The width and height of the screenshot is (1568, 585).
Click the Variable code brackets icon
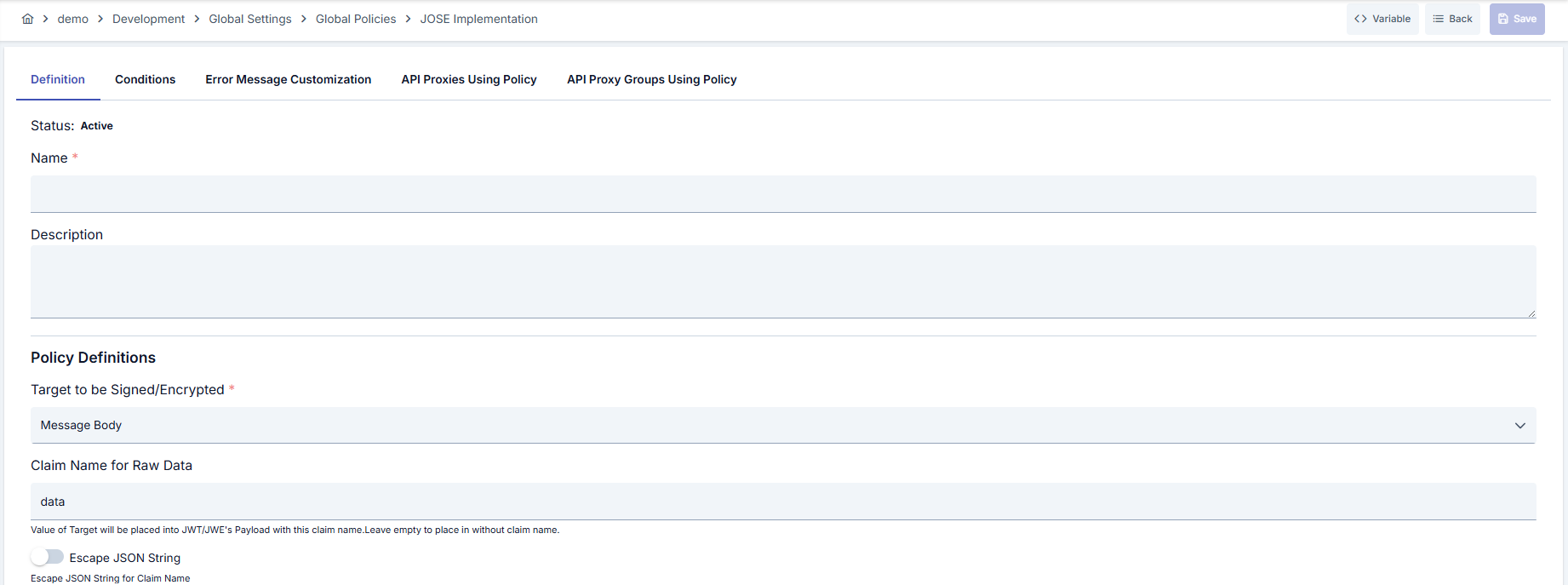[1360, 19]
